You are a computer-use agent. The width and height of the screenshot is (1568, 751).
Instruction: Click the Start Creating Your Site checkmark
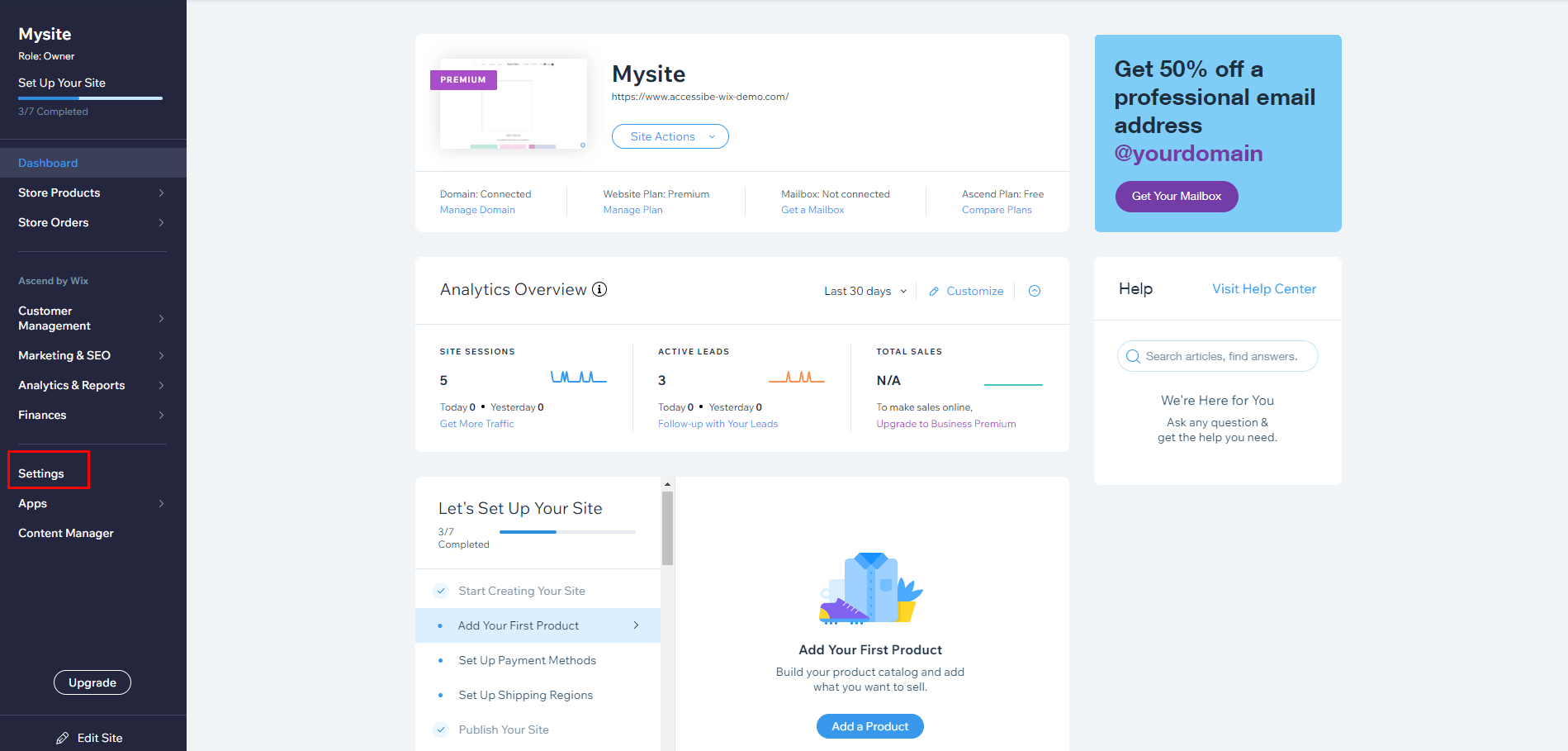[441, 591]
